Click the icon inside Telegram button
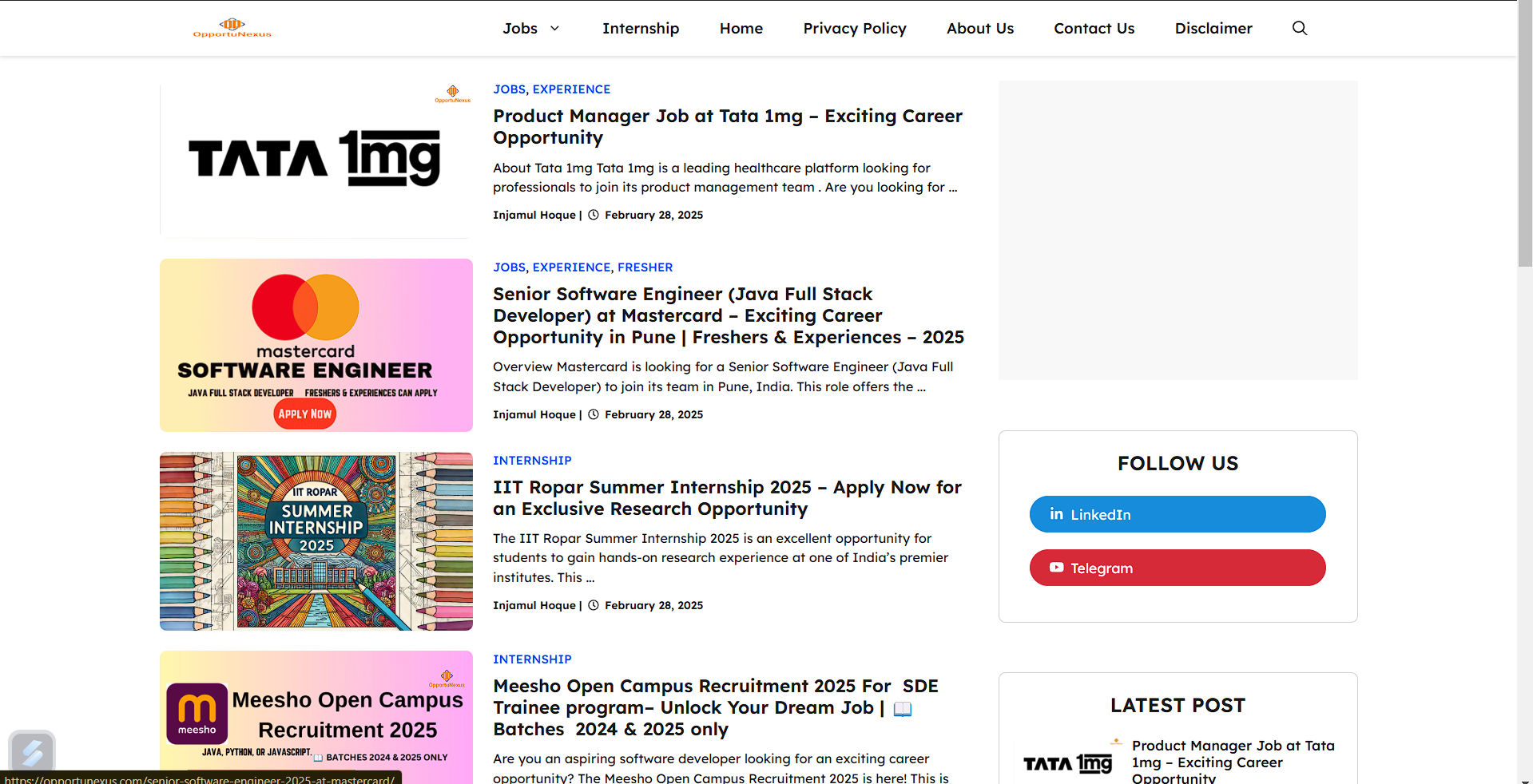Image resolution: width=1533 pixels, height=784 pixels. click(x=1056, y=568)
